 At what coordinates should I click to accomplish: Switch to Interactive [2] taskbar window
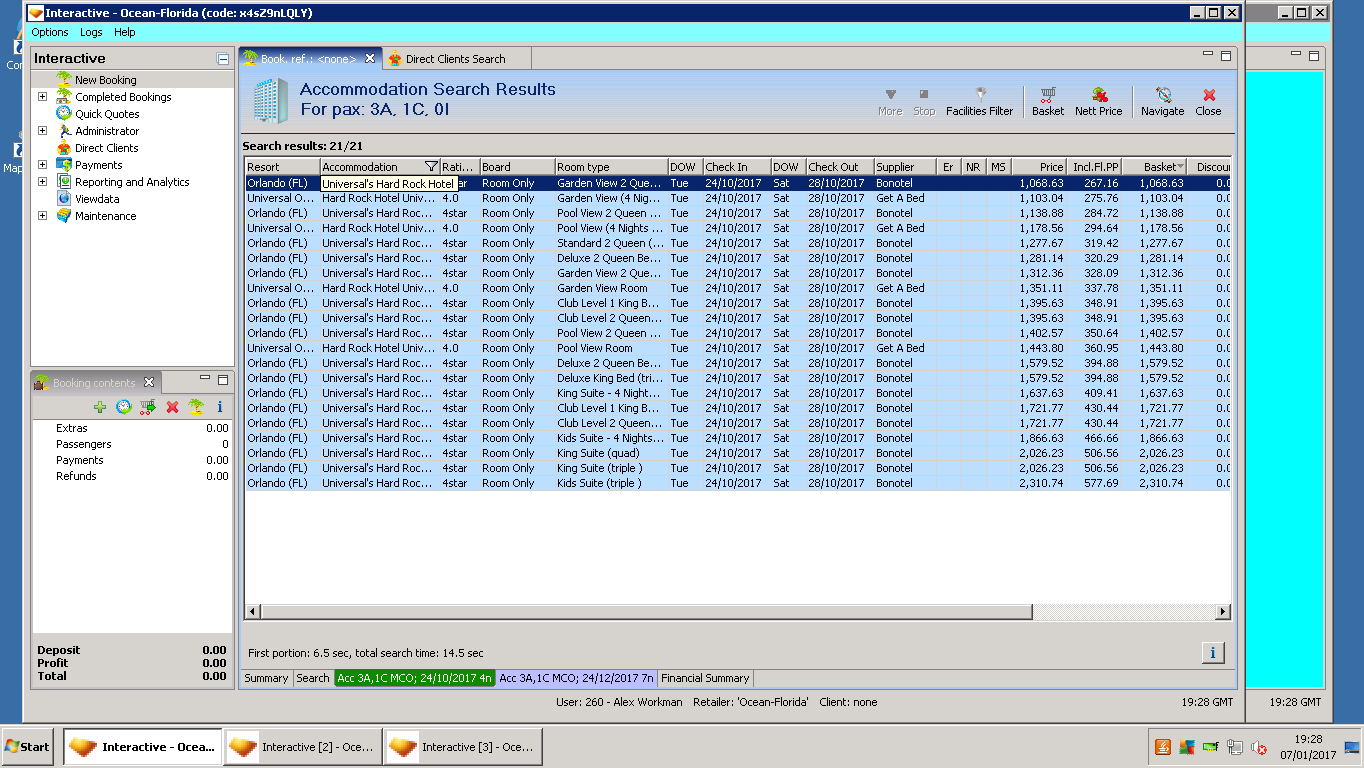click(303, 747)
